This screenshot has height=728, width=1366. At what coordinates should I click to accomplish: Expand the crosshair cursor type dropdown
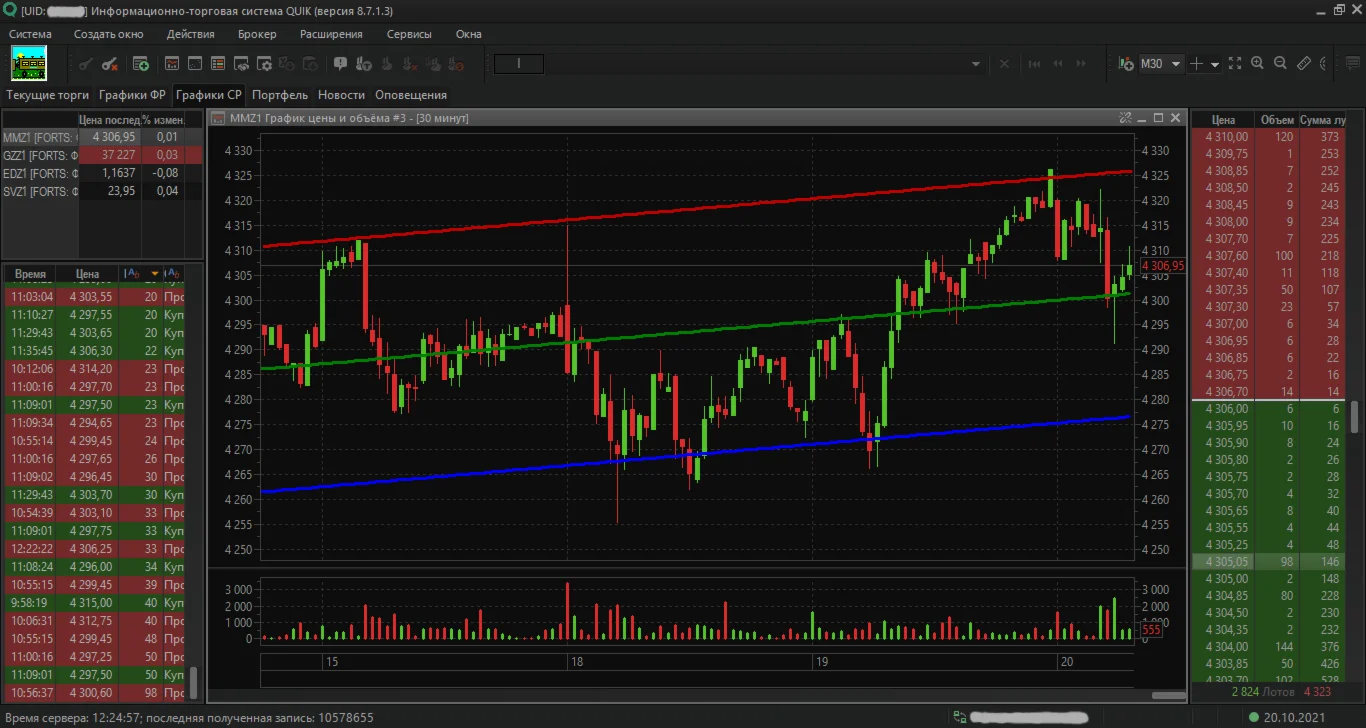click(1215, 64)
